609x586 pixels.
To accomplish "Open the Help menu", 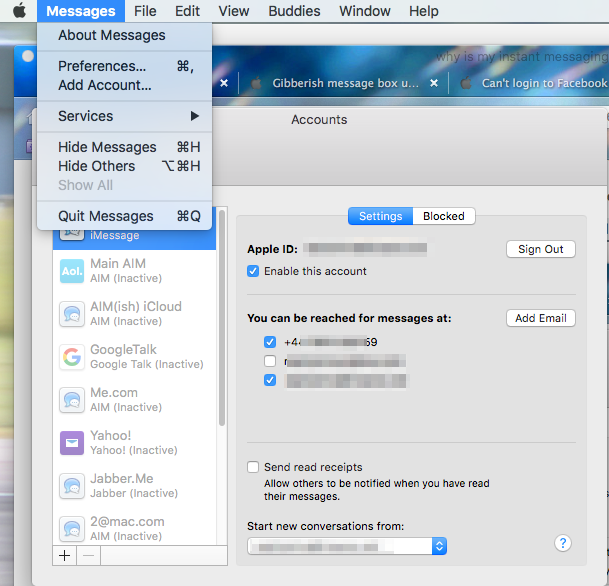I will coord(424,11).
